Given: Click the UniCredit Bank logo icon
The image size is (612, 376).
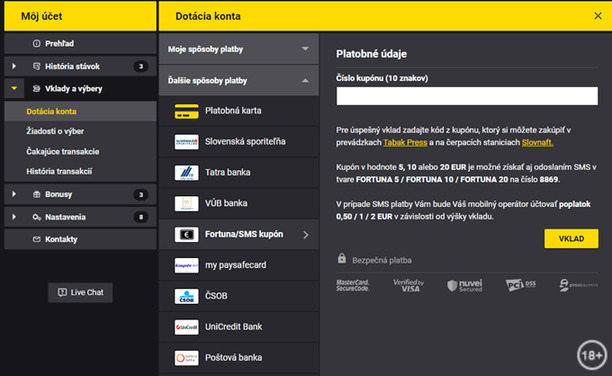Looking at the screenshot, I should pos(186,327).
